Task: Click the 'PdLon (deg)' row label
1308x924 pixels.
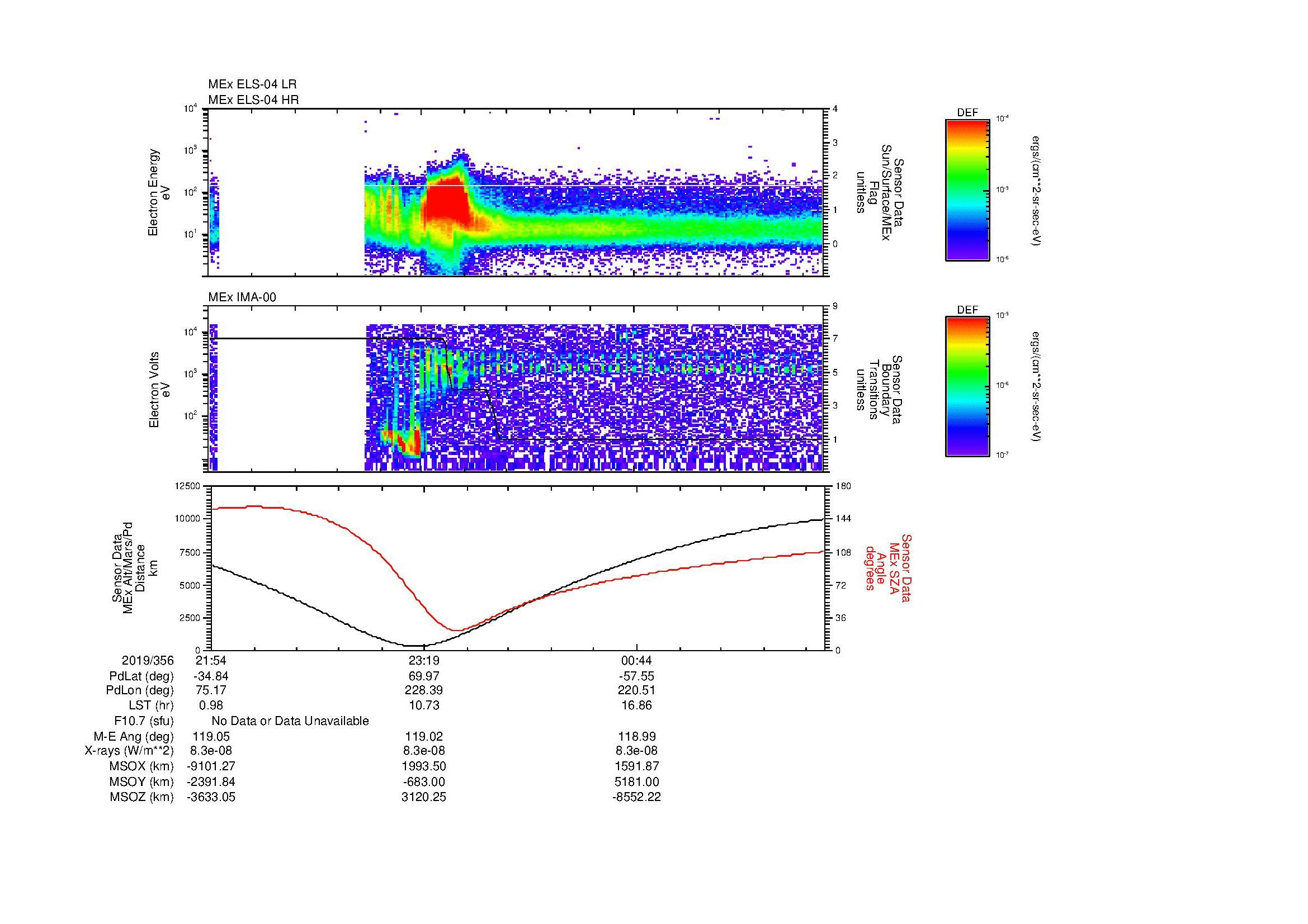Action: pyautogui.click(x=140, y=690)
